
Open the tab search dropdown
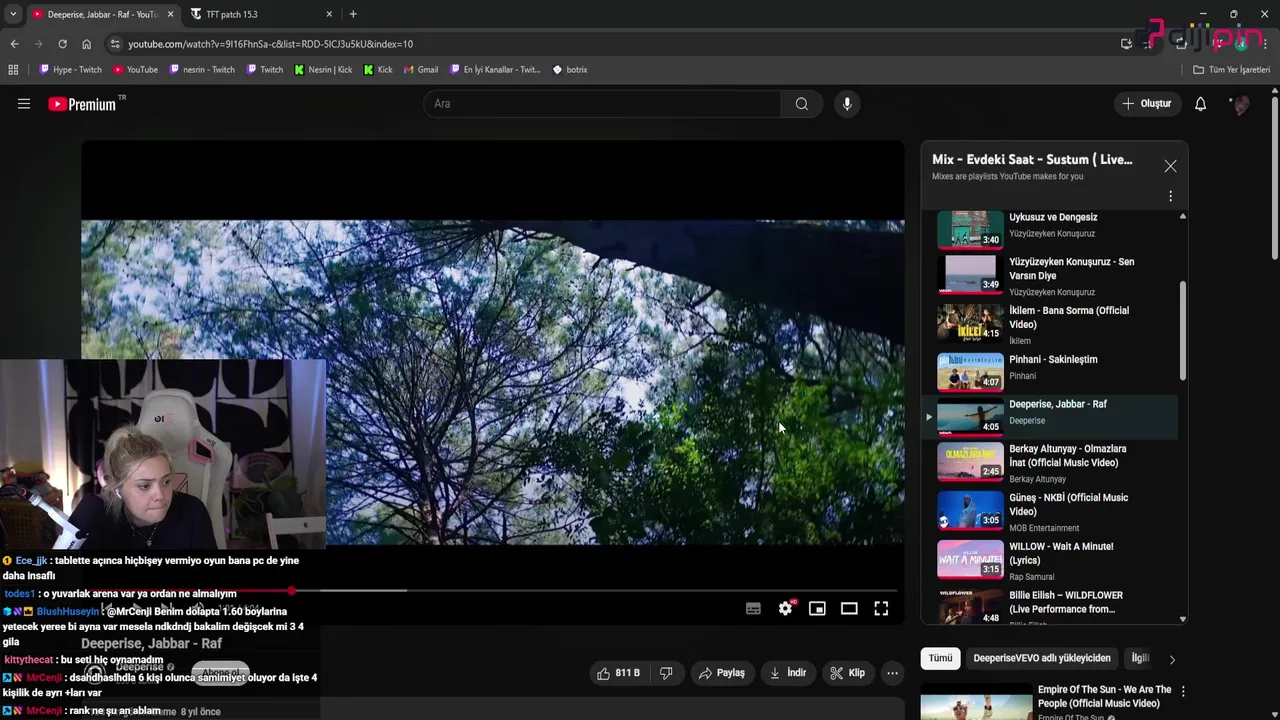coord(13,14)
